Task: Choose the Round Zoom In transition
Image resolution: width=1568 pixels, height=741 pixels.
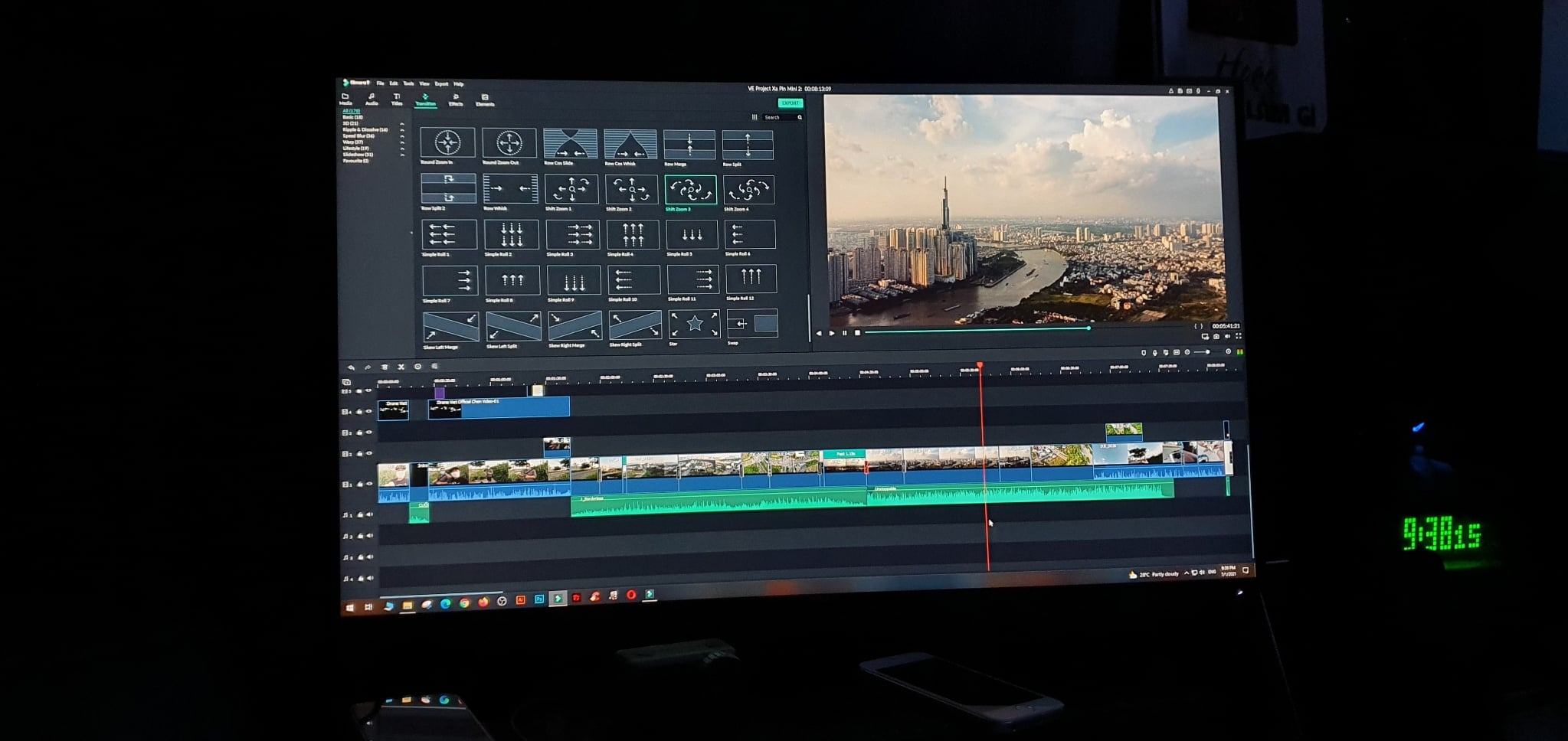Action: [447, 142]
